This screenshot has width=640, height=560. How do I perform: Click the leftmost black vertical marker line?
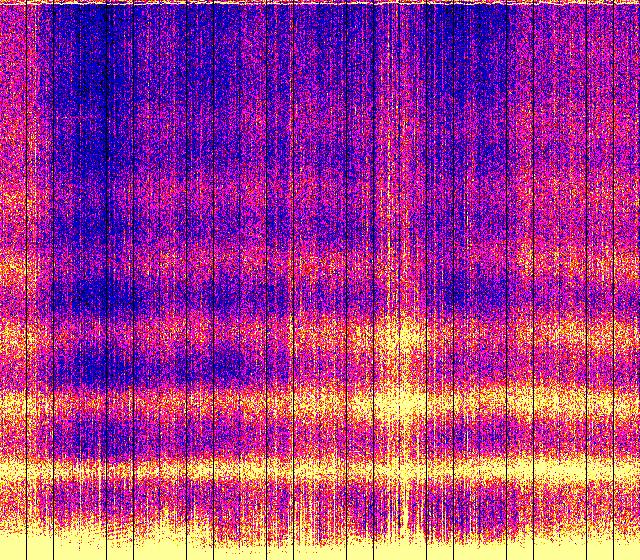pyautogui.click(x=25, y=280)
